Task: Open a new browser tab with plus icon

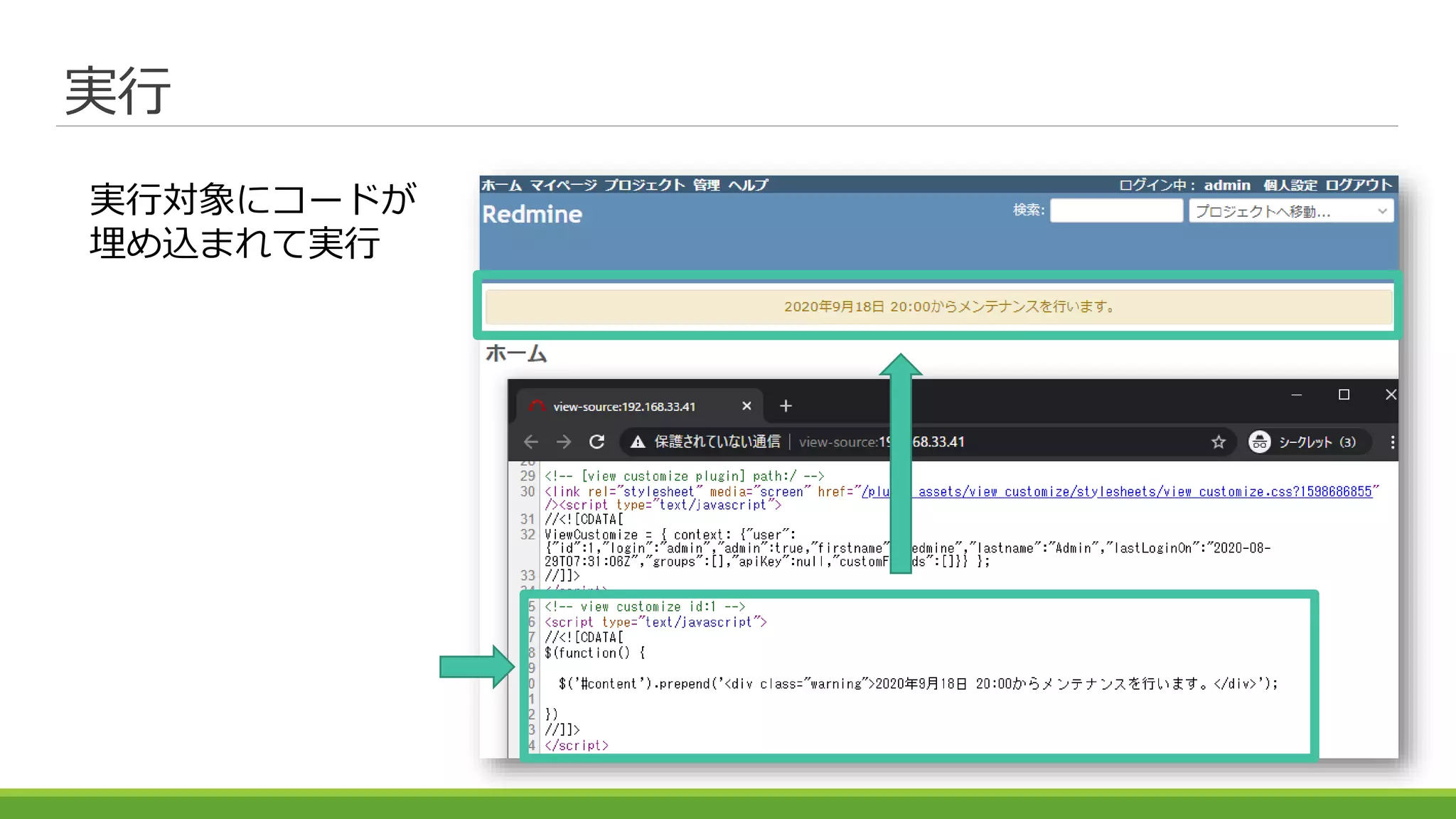Action: coord(786,406)
